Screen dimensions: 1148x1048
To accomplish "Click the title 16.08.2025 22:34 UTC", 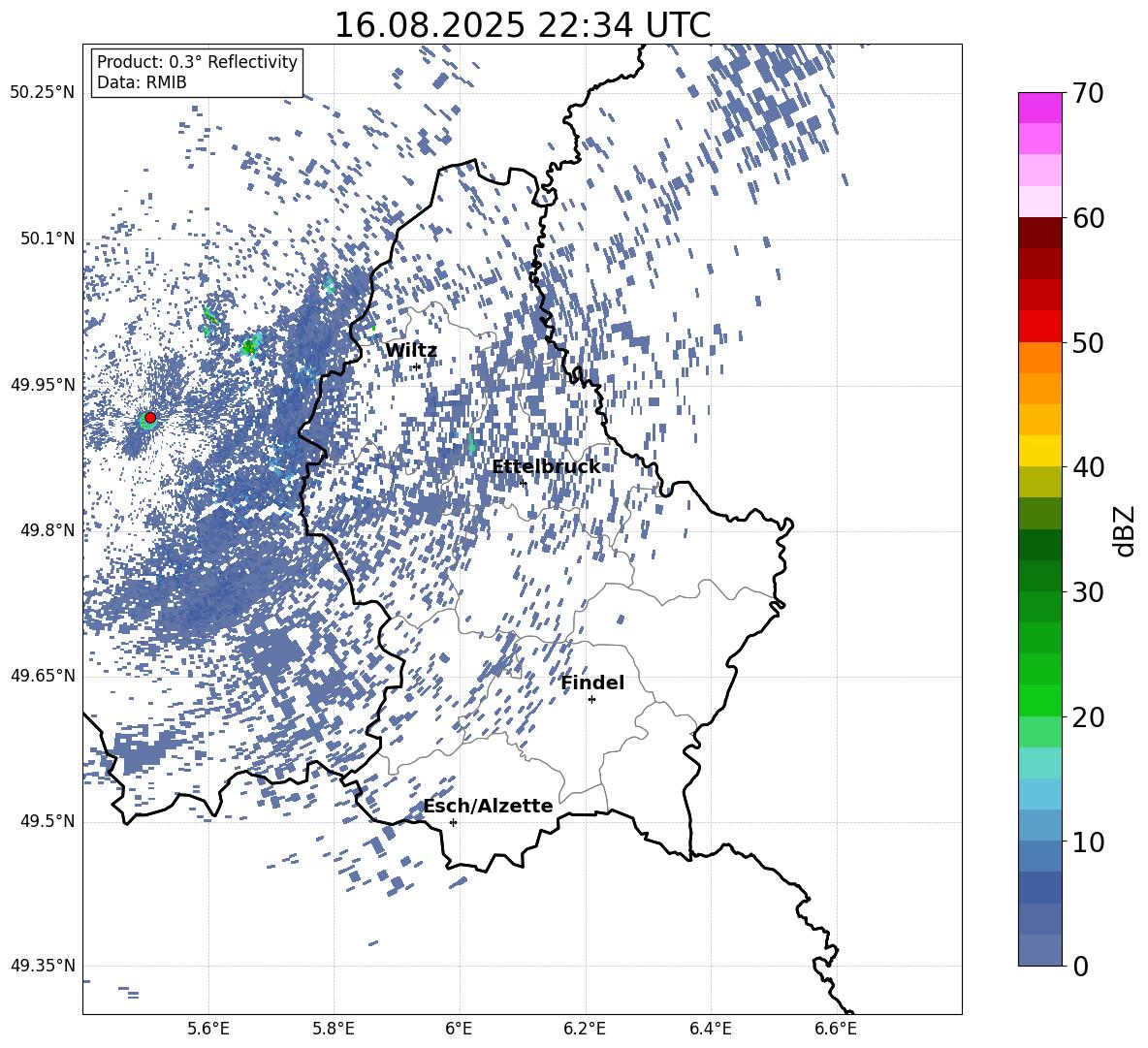I will click(522, 25).
